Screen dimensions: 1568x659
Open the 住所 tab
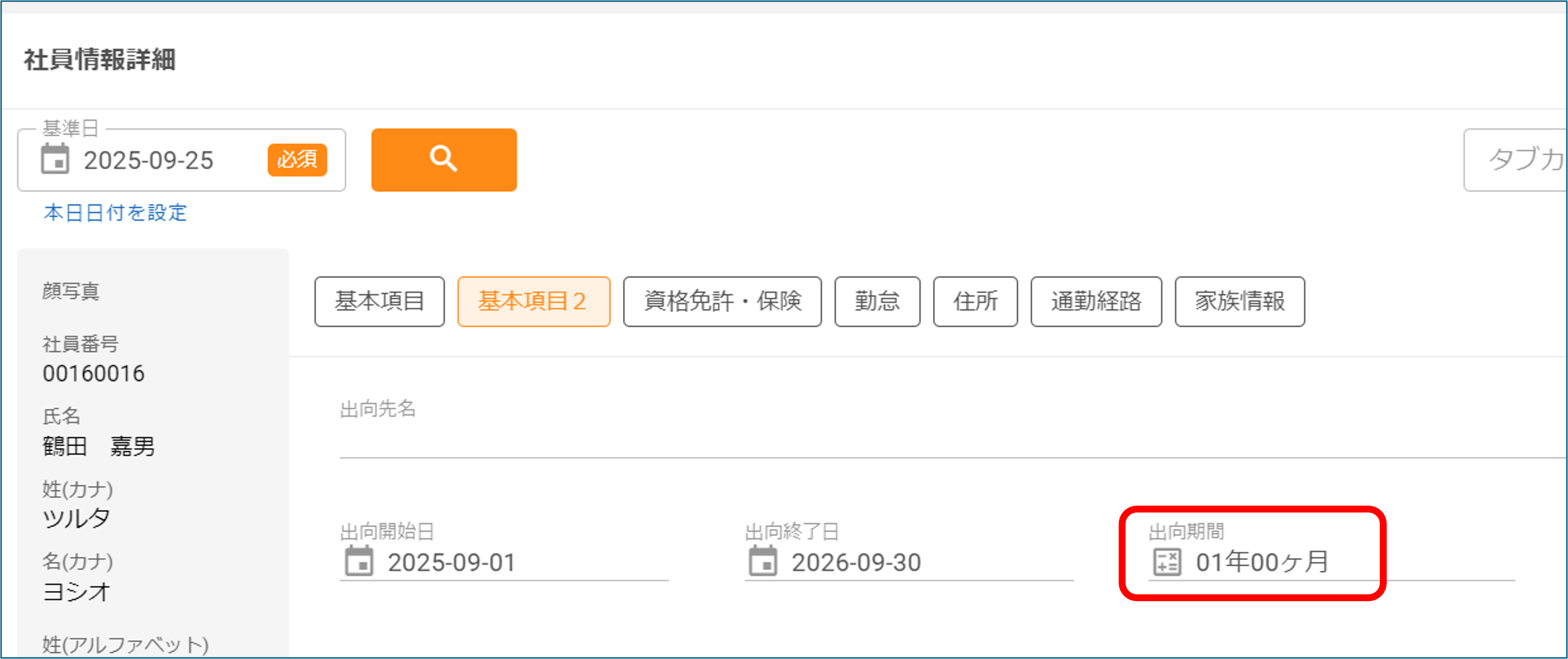(975, 301)
